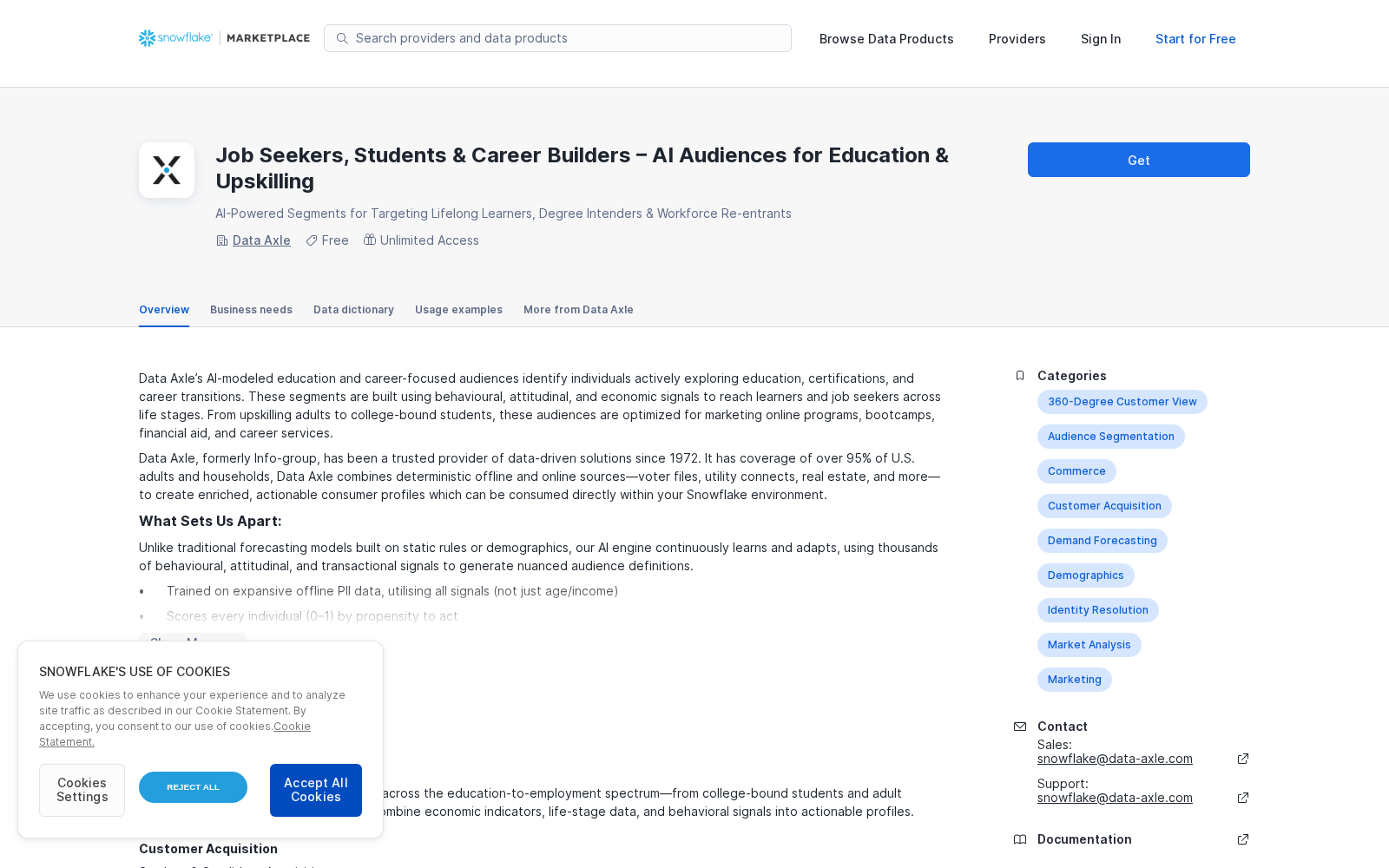Switch to the Data dictionary tab
Viewport: 1389px width, 868px height.
[x=353, y=310]
